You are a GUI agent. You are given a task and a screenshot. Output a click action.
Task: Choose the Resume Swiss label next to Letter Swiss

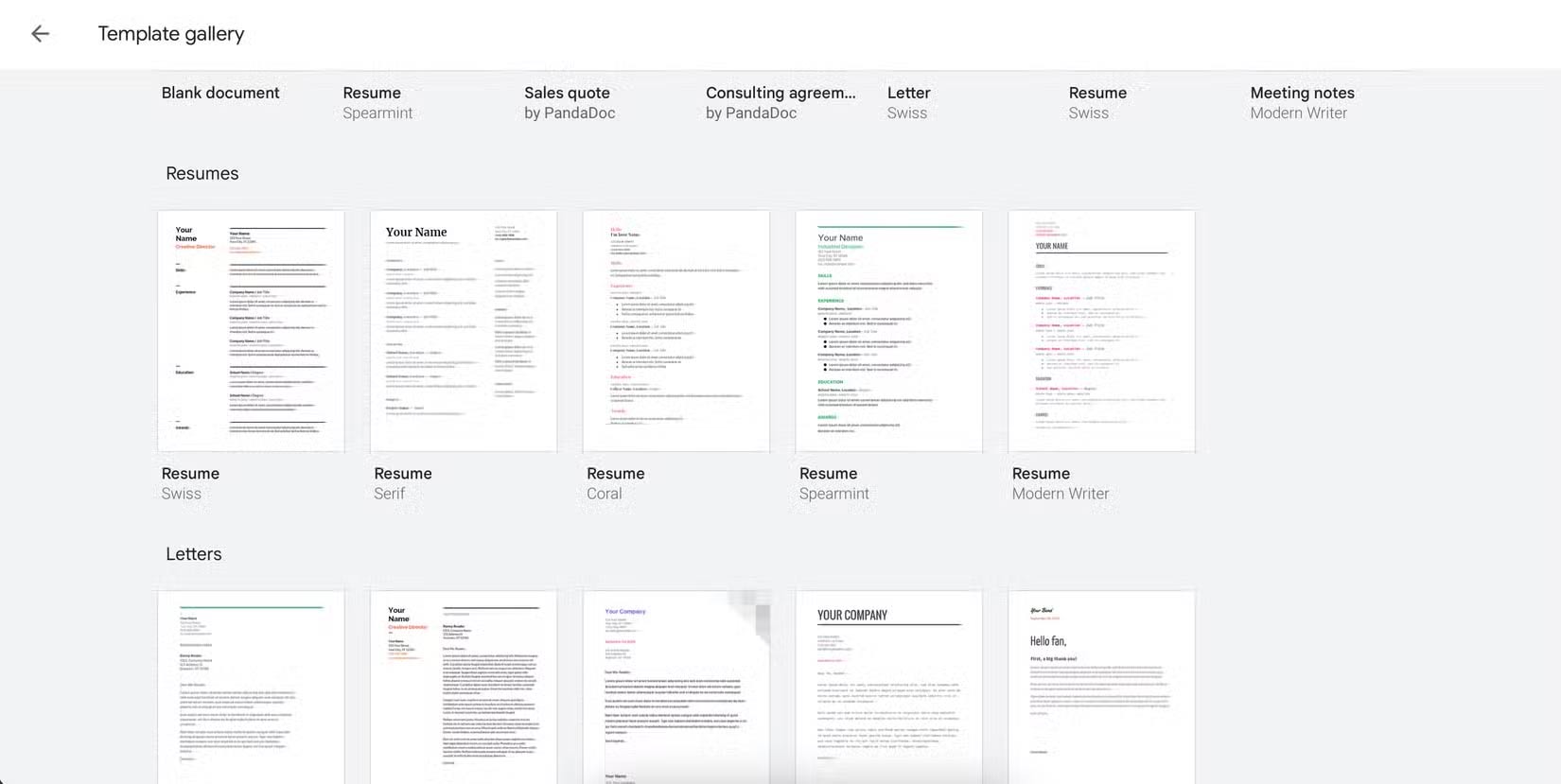click(1097, 102)
